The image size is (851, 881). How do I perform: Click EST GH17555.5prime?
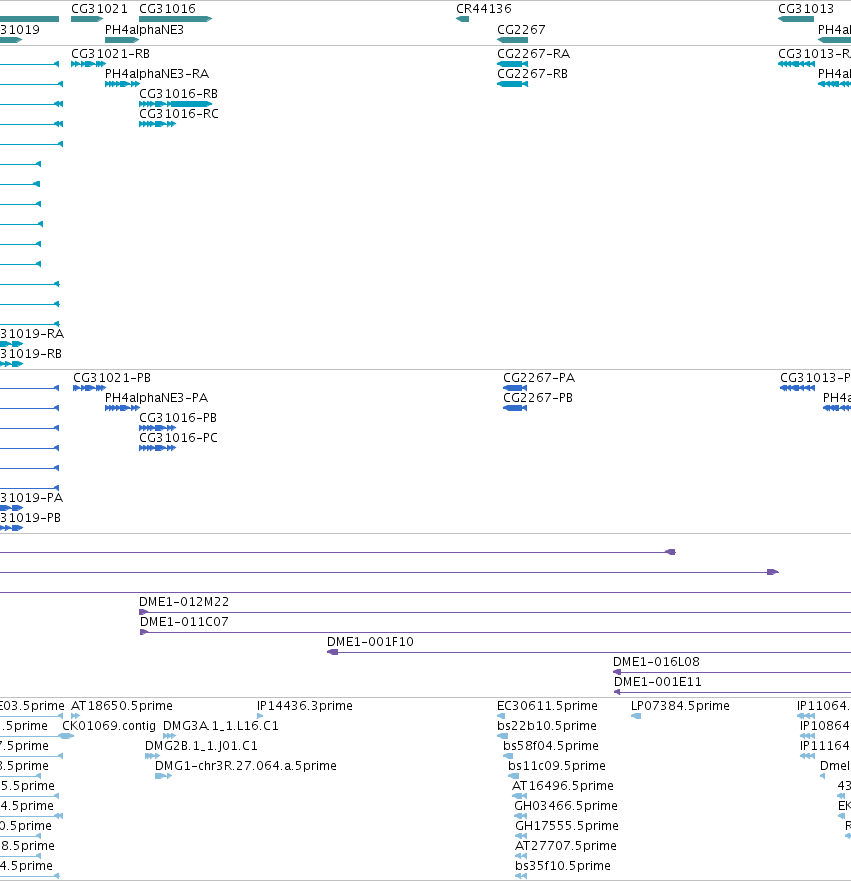tap(567, 826)
